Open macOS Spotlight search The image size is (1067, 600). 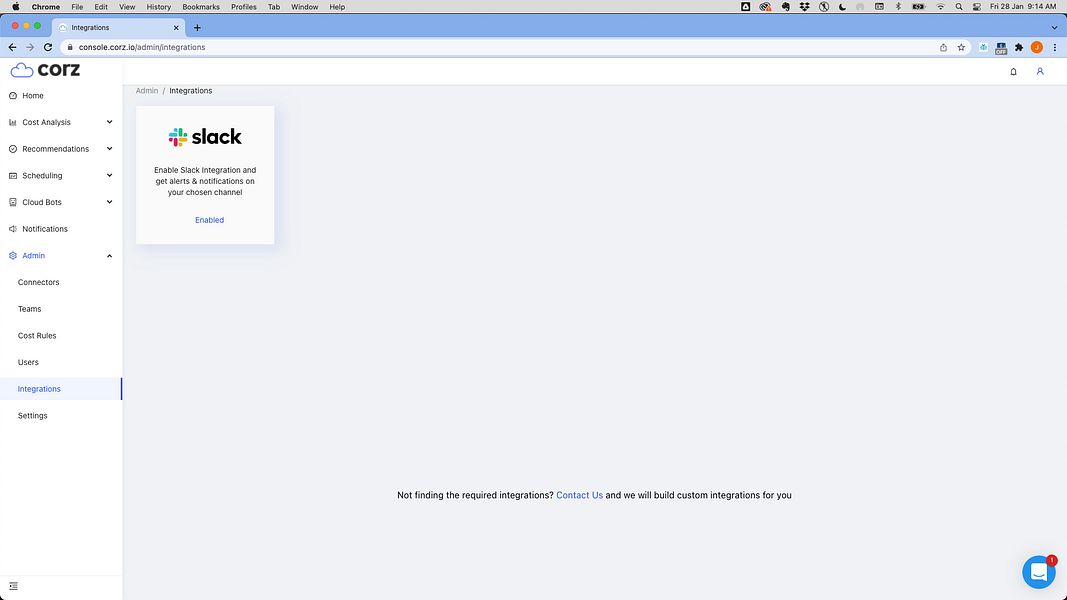click(x=959, y=7)
